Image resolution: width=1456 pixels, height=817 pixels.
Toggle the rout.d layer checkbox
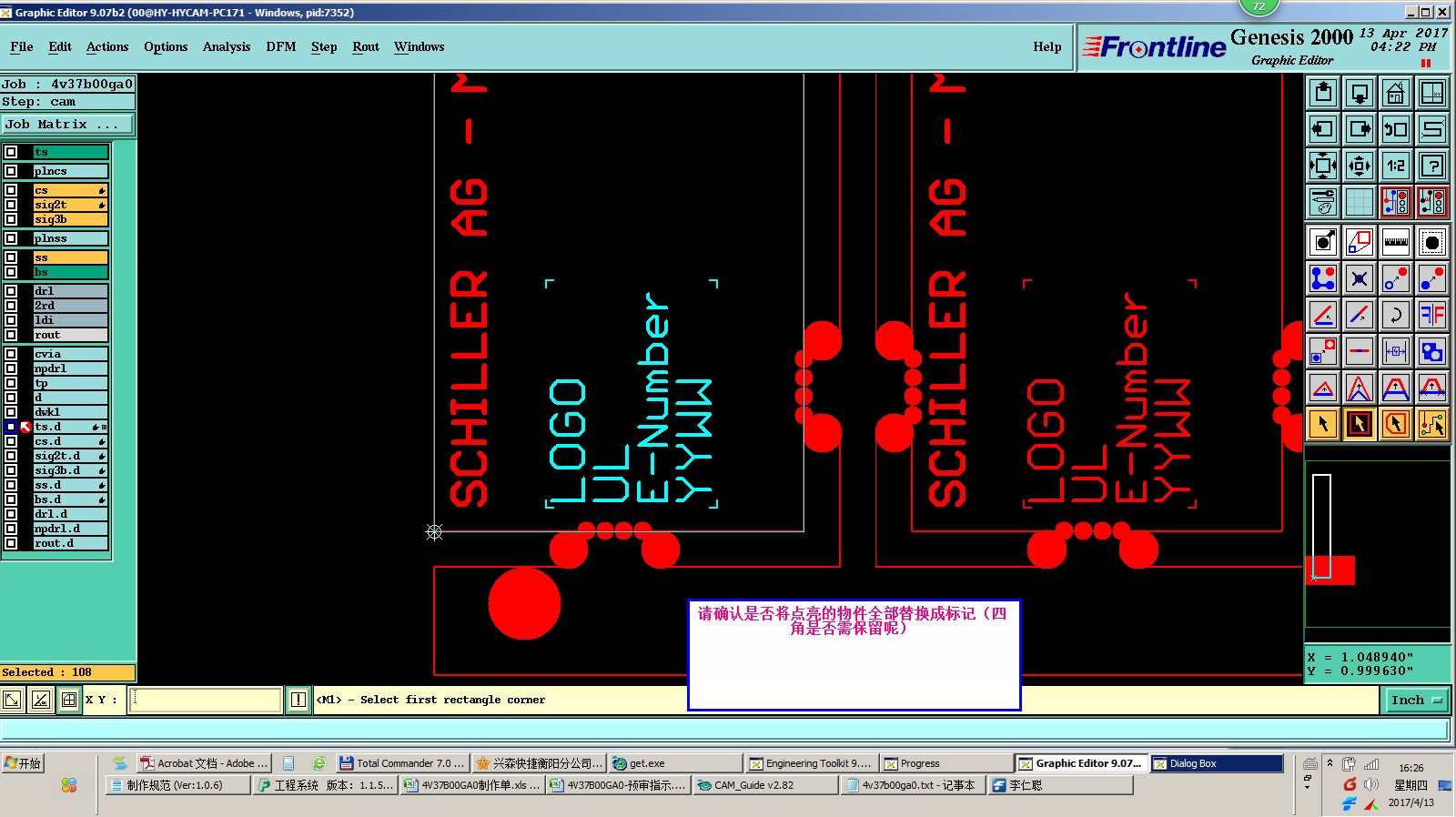click(11, 543)
